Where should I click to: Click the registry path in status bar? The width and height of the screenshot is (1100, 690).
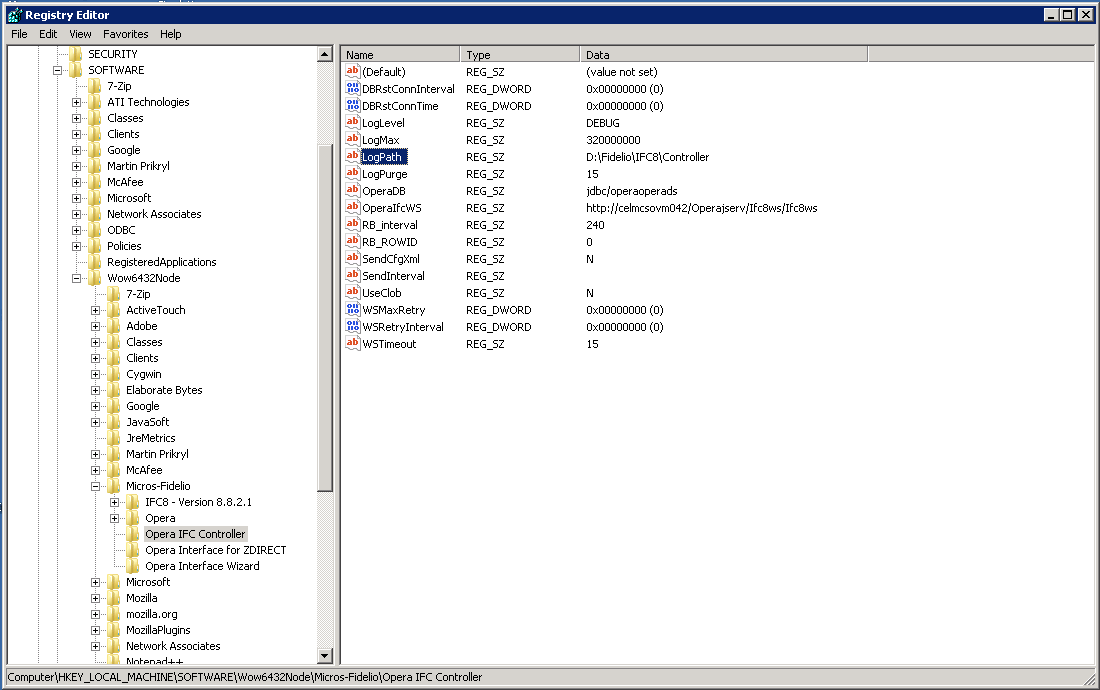(245, 677)
